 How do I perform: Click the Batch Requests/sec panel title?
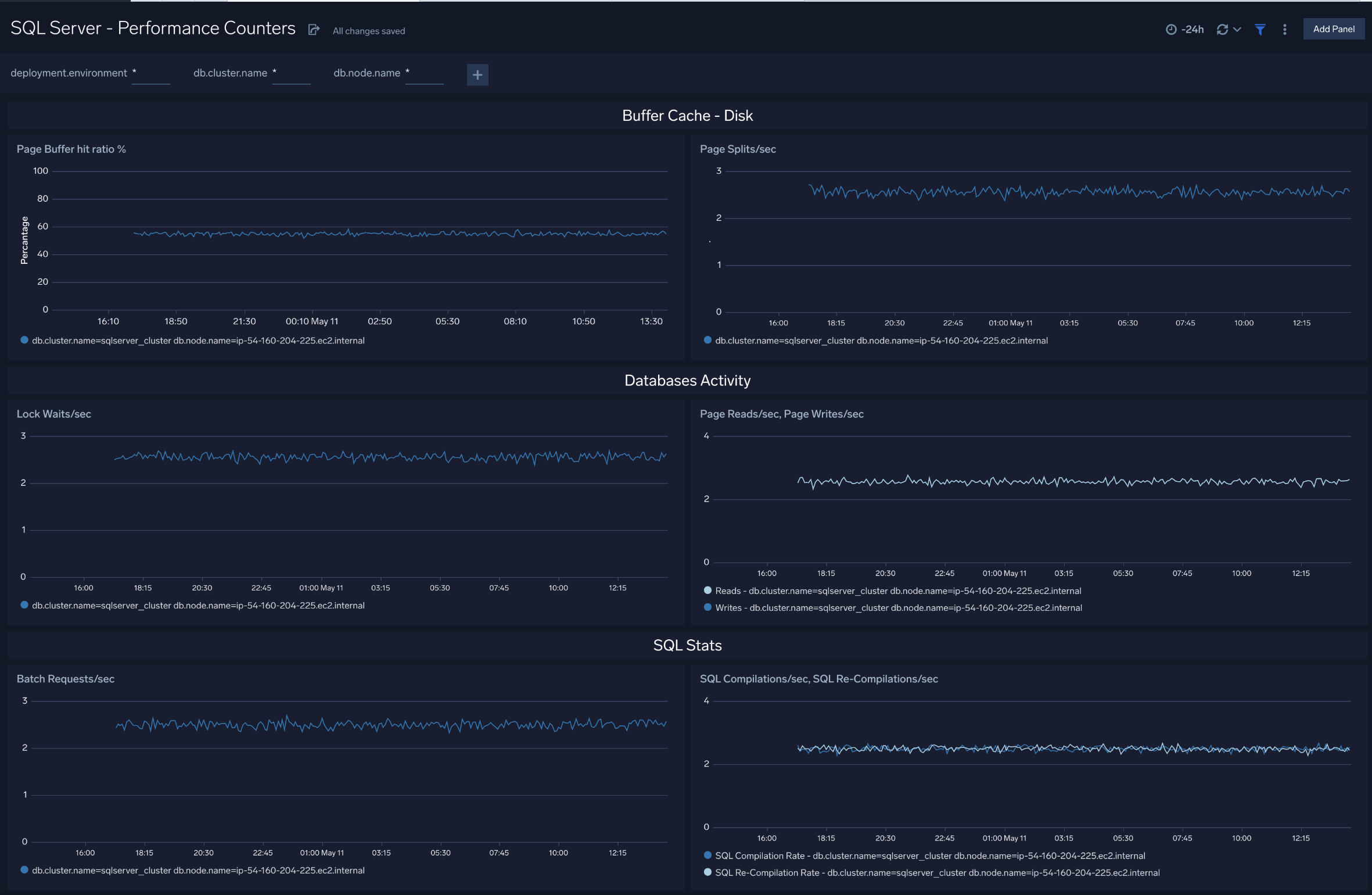65,679
